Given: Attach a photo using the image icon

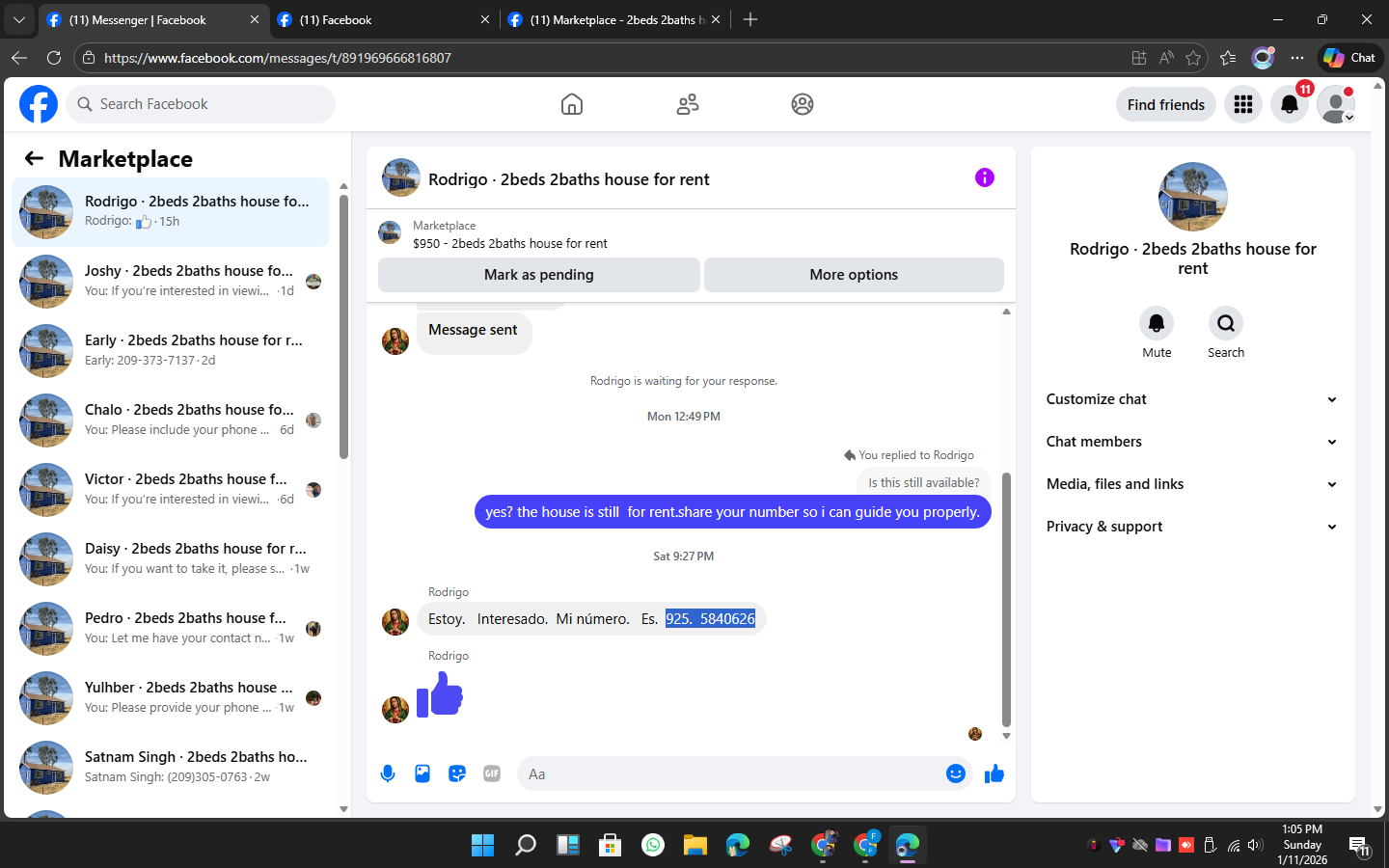Looking at the screenshot, I should click(422, 773).
